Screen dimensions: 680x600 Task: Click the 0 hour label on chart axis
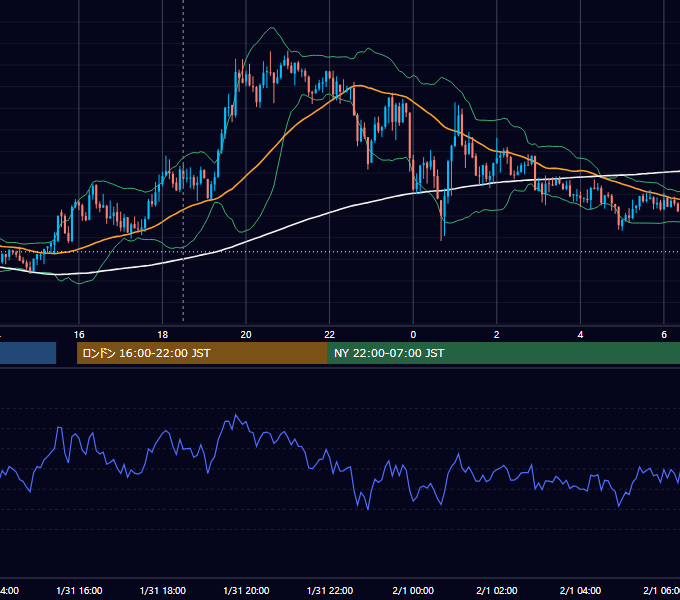click(413, 335)
